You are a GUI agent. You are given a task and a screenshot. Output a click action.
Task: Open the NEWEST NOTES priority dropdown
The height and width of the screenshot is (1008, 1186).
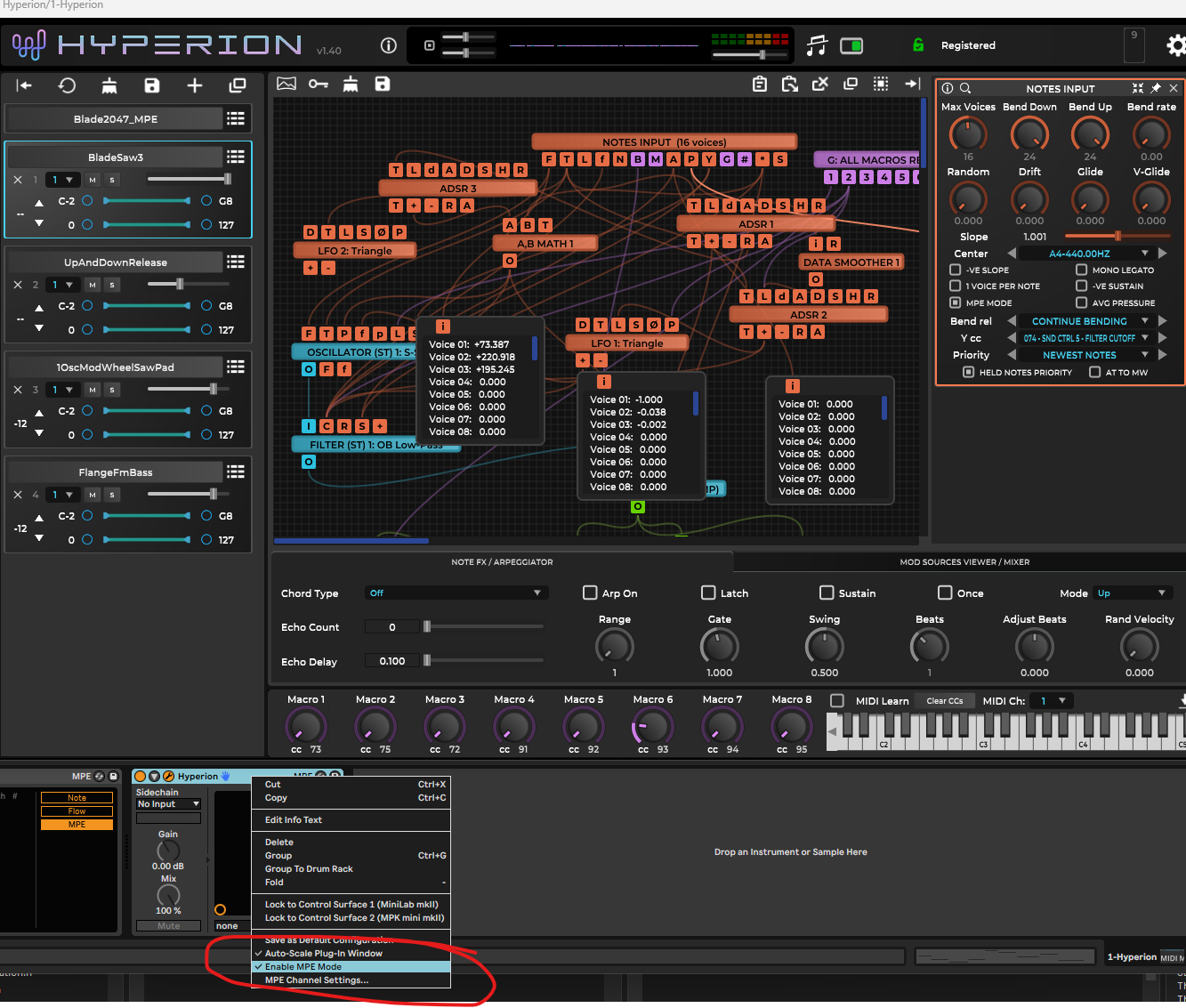click(x=1087, y=355)
